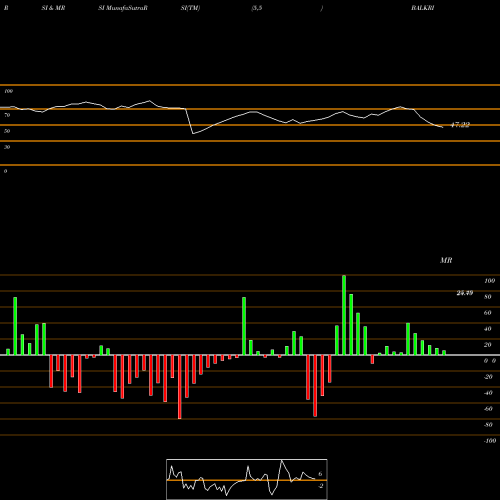Click the value 6 in the mini chart

coord(320,474)
